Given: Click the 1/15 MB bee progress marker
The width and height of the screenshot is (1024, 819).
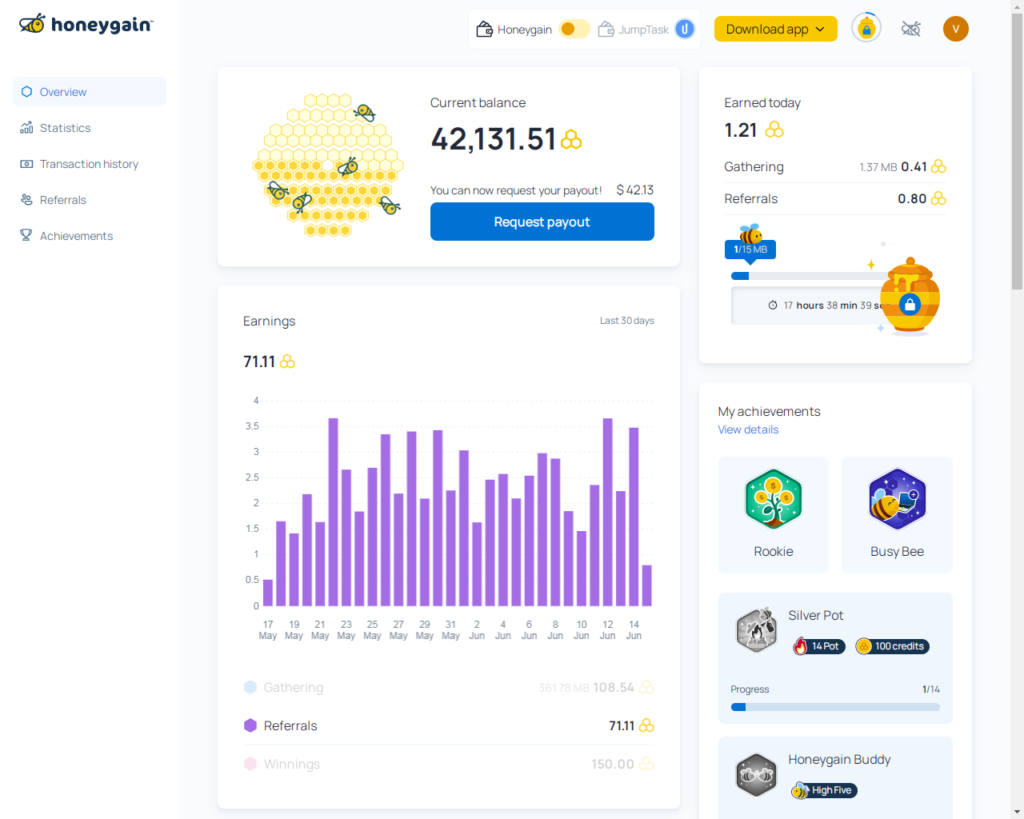Looking at the screenshot, I should coord(750,243).
